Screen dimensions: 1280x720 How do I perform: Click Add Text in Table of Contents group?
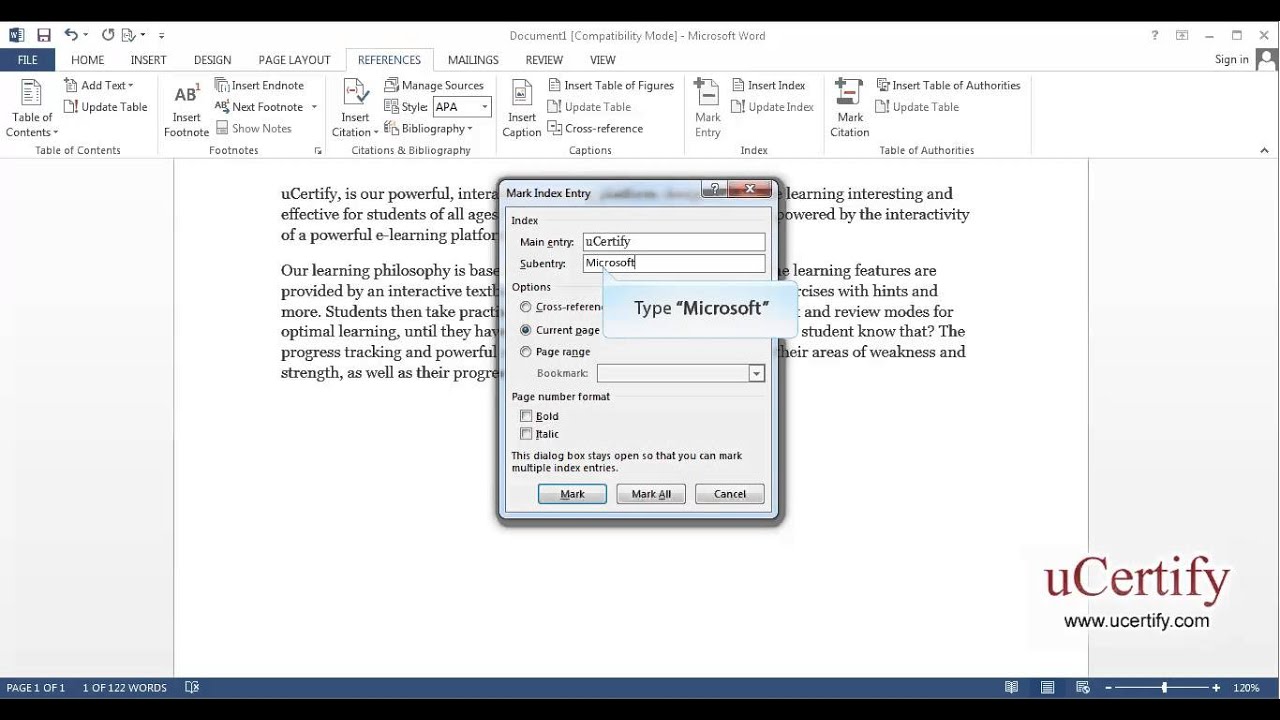[x=98, y=85]
